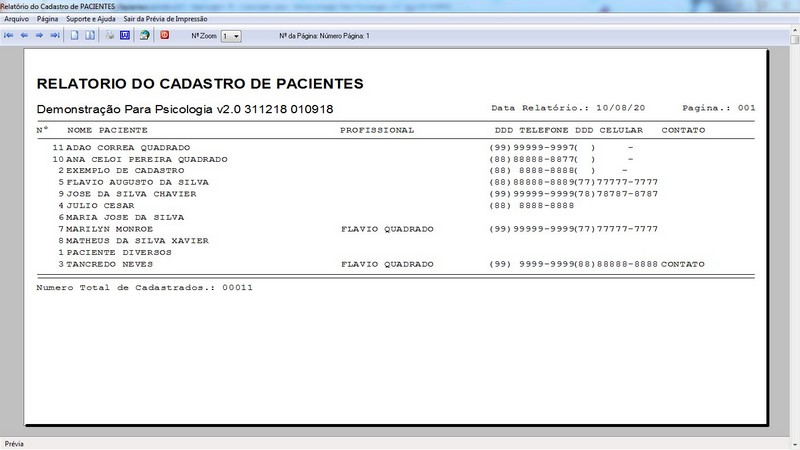Click 'MATHEUS DA SILVA XAVIER' name
The image size is (800, 450).
tap(138, 241)
